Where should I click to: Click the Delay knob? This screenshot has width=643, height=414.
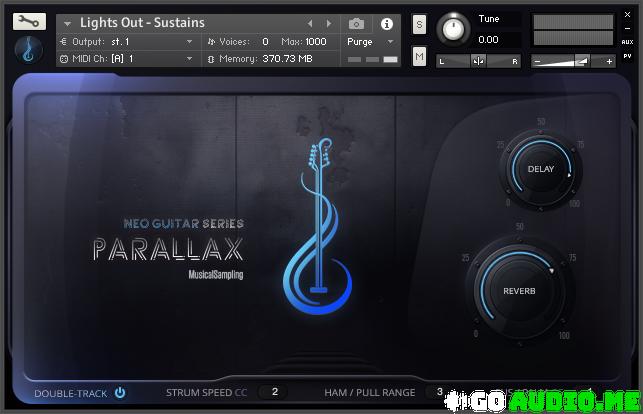[x=540, y=169]
